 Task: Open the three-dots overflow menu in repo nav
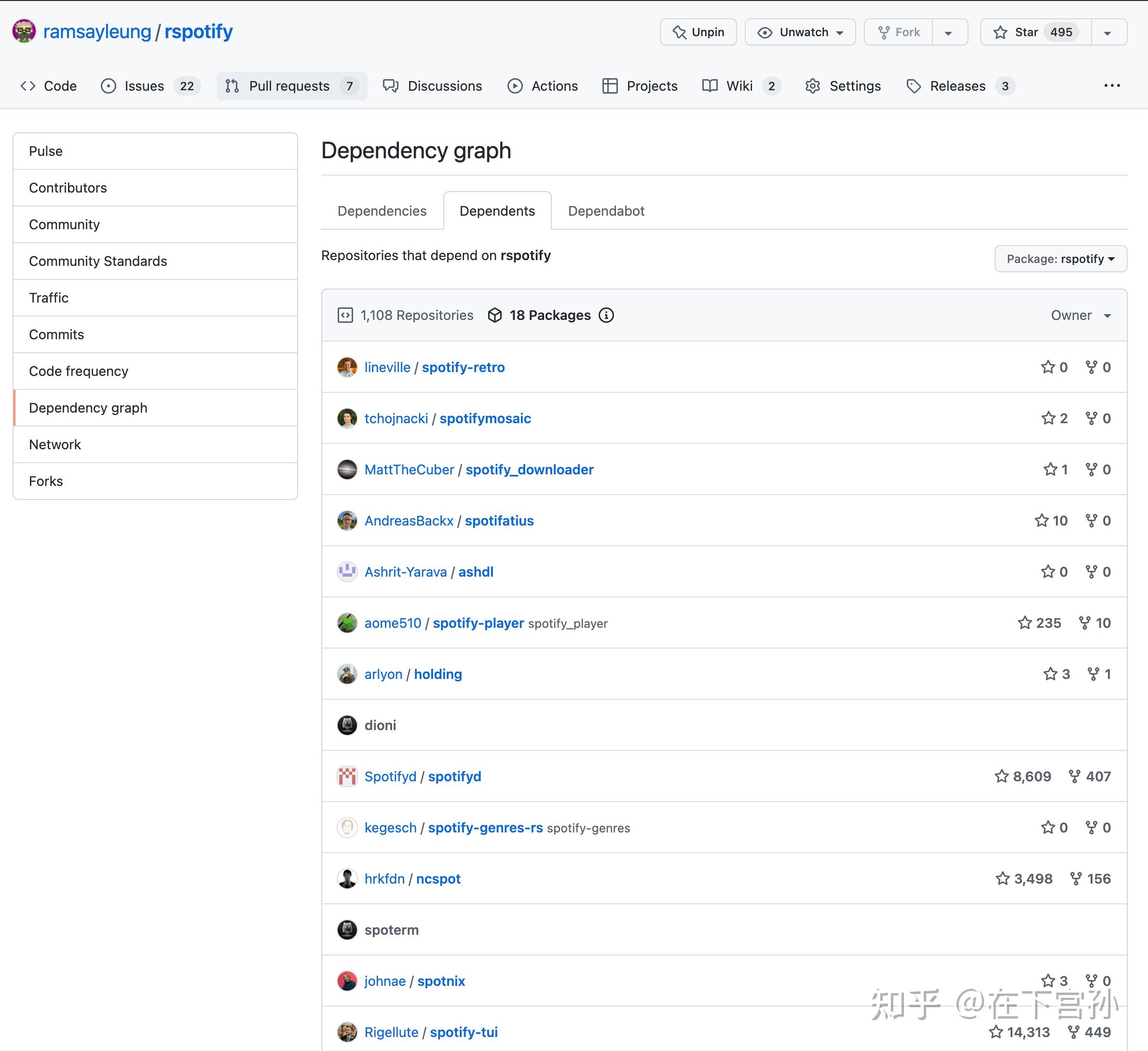point(1111,85)
